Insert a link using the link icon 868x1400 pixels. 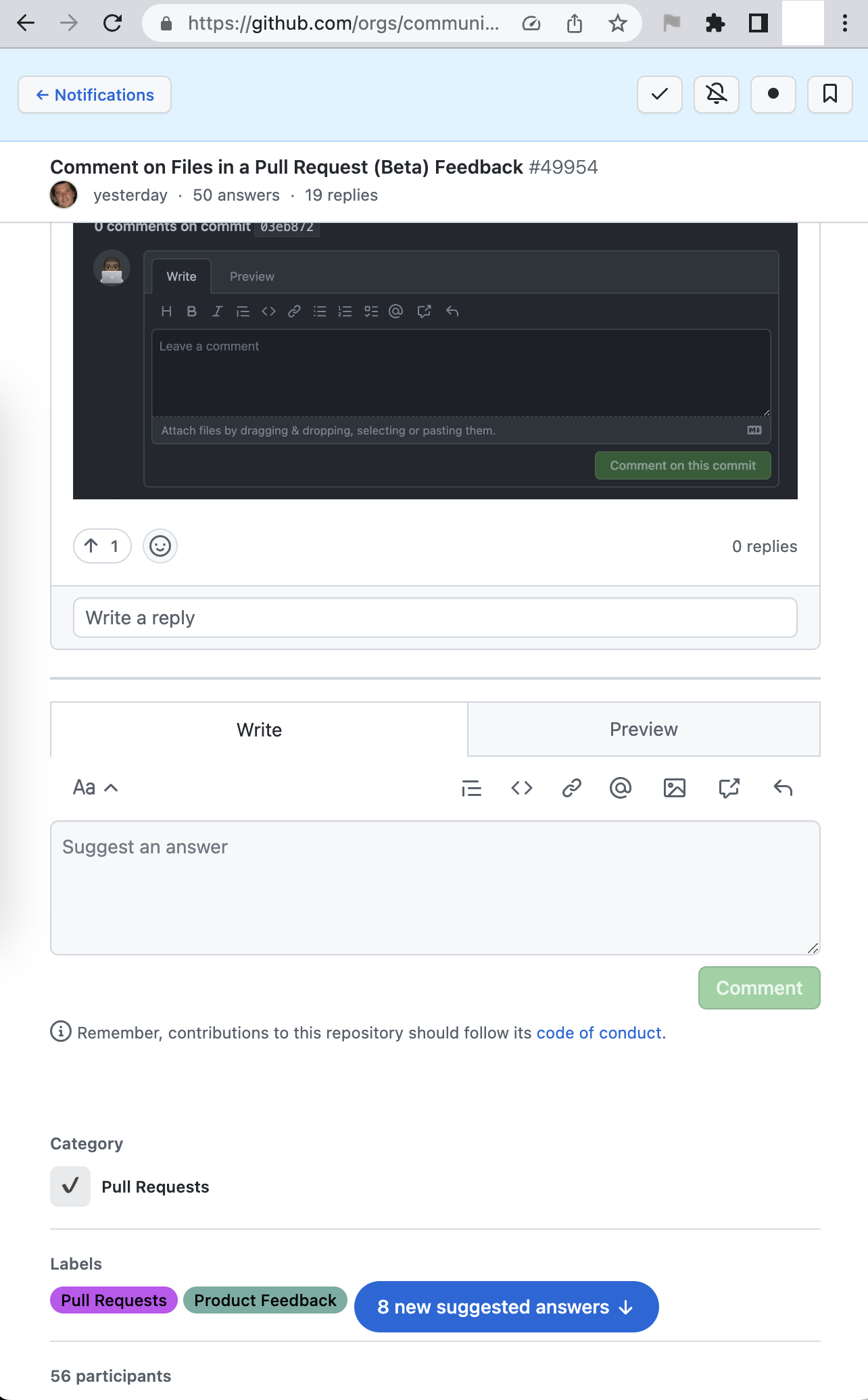(571, 788)
